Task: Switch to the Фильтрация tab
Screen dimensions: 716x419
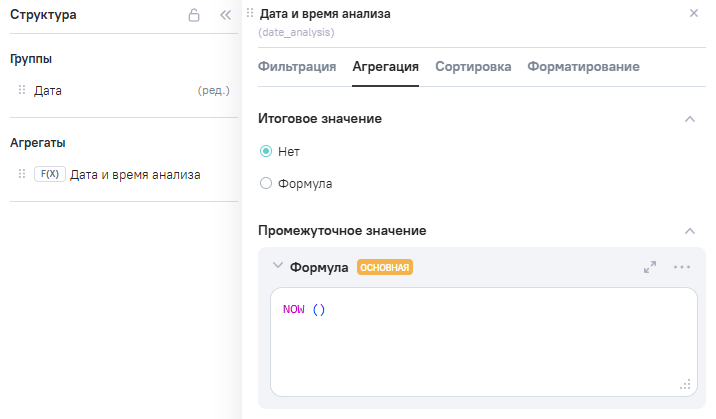Action: pos(297,67)
